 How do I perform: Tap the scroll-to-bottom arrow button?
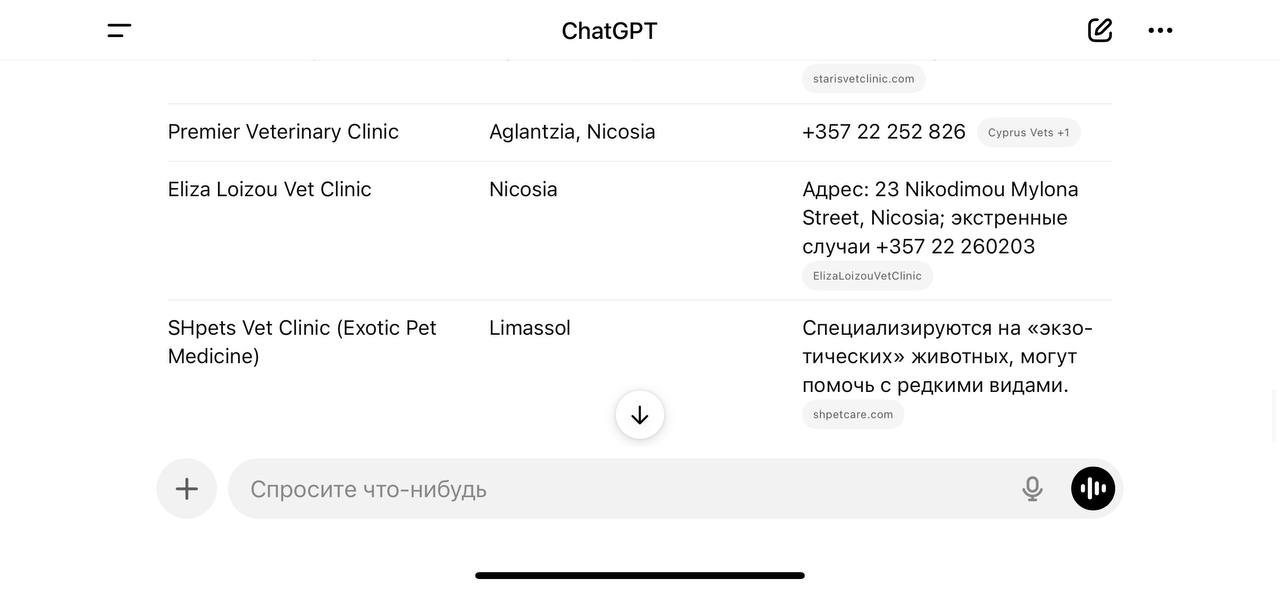click(640, 415)
